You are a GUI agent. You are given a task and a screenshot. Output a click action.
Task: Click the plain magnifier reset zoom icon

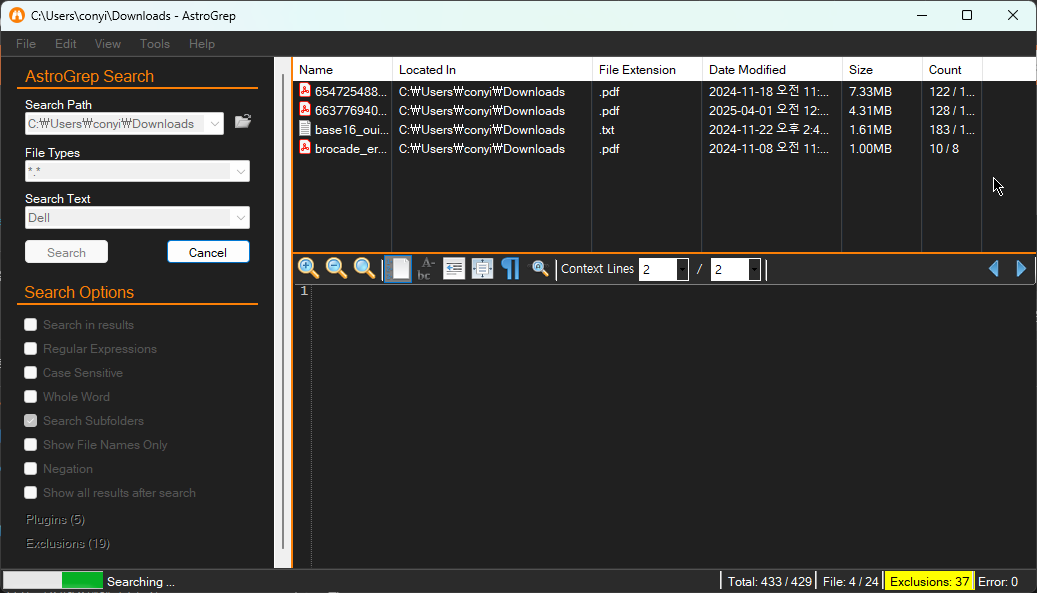(364, 268)
